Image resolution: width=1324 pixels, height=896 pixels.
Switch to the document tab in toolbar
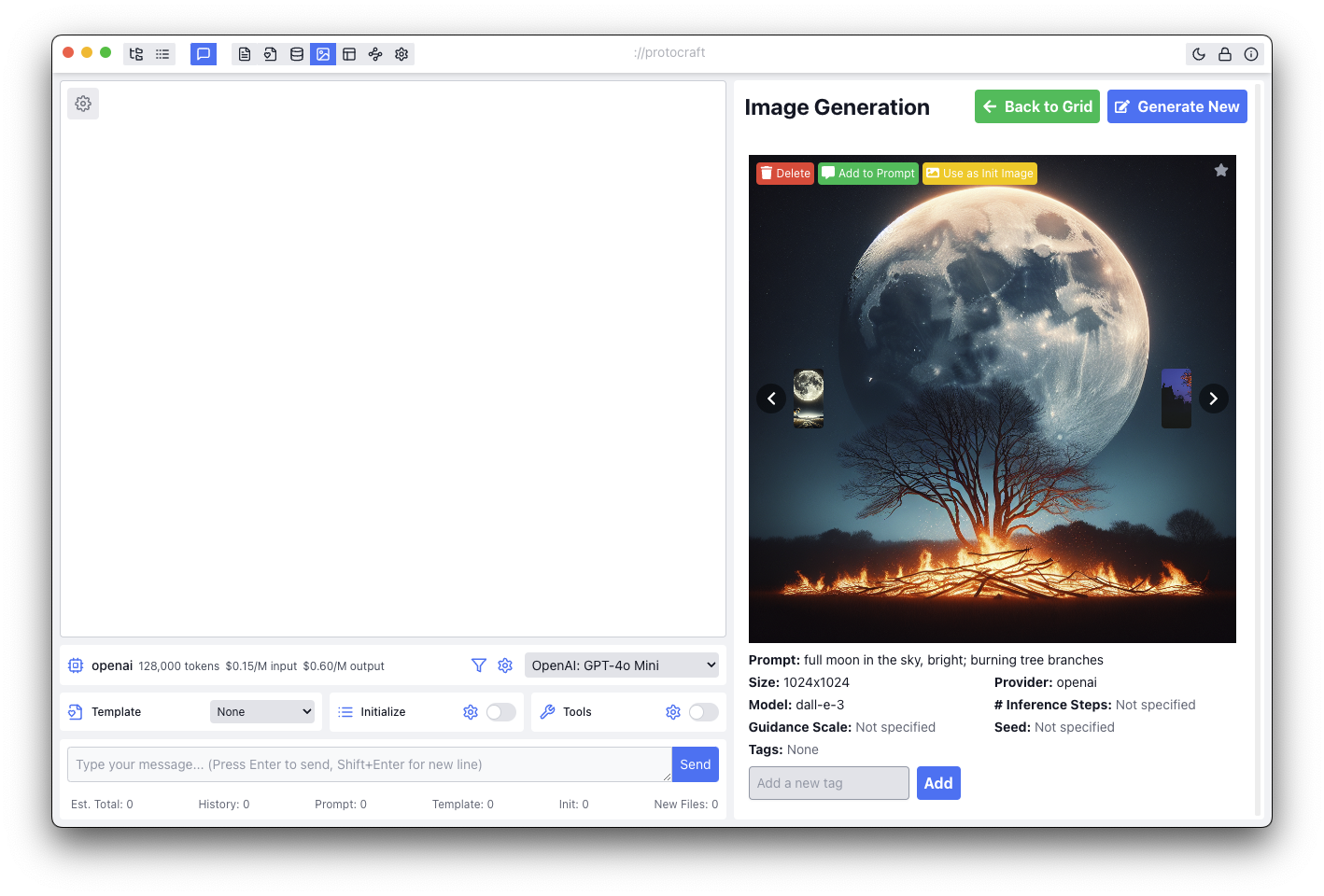pyautogui.click(x=245, y=54)
